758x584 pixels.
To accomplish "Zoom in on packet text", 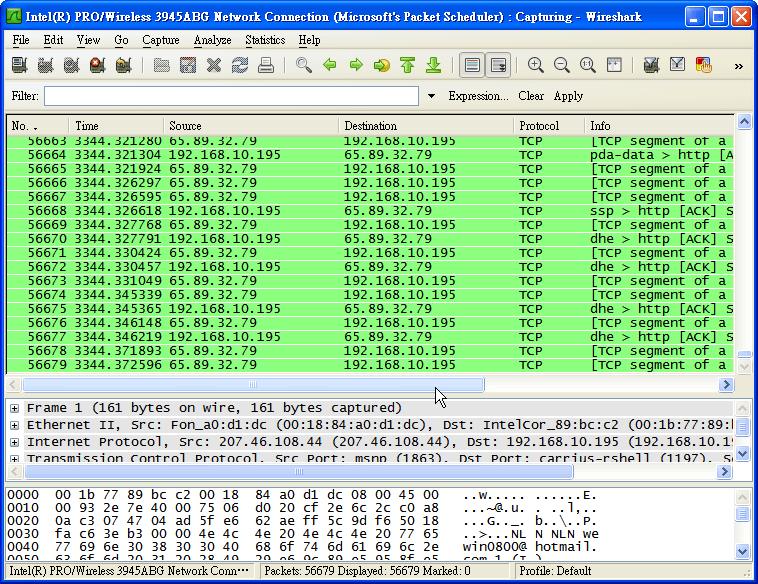I will [536, 65].
